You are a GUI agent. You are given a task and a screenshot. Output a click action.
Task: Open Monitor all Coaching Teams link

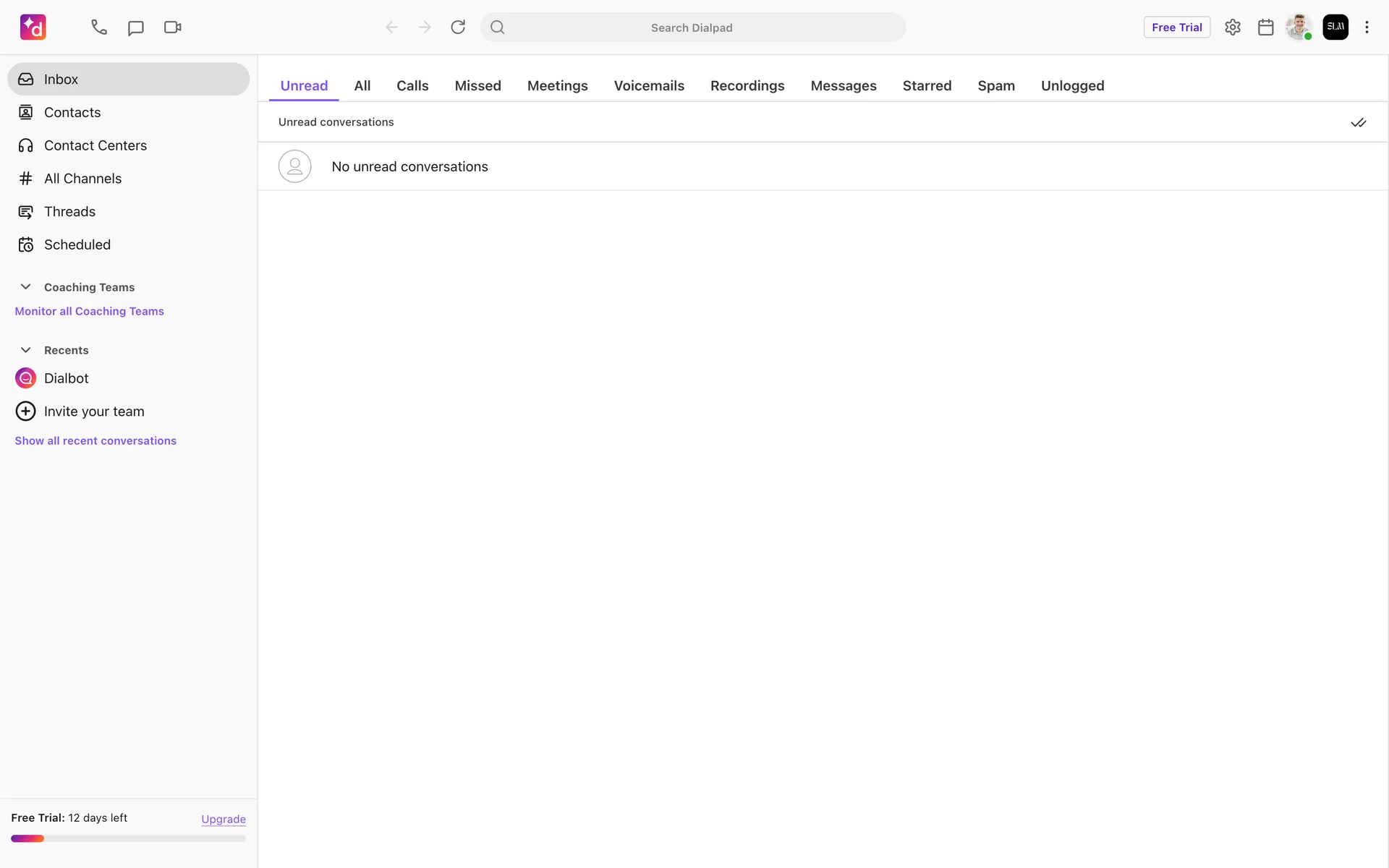(x=90, y=311)
